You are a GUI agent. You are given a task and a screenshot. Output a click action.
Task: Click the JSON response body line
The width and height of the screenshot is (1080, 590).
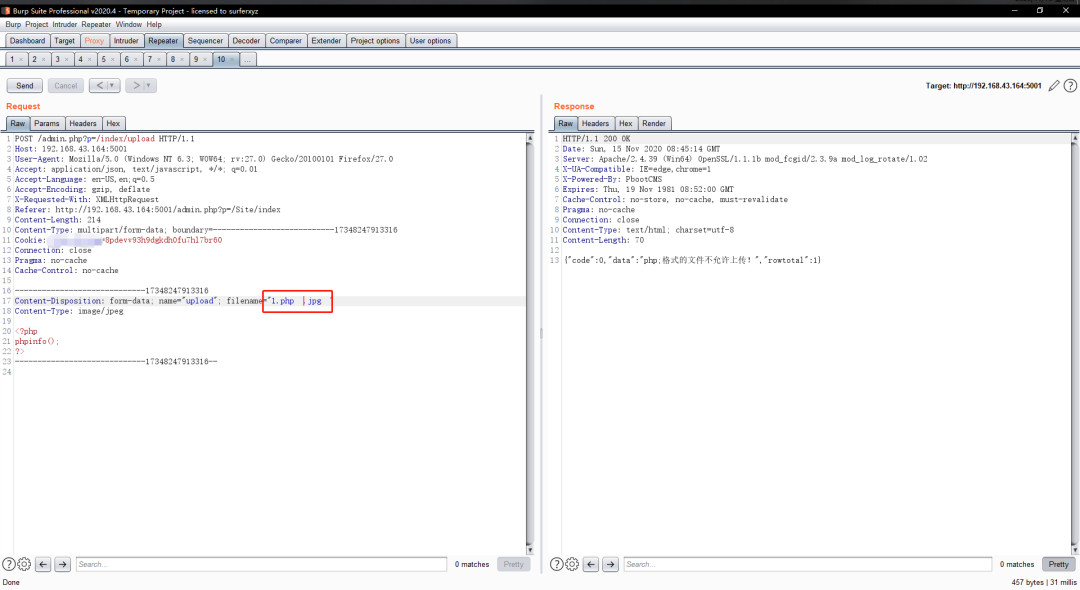click(692, 260)
